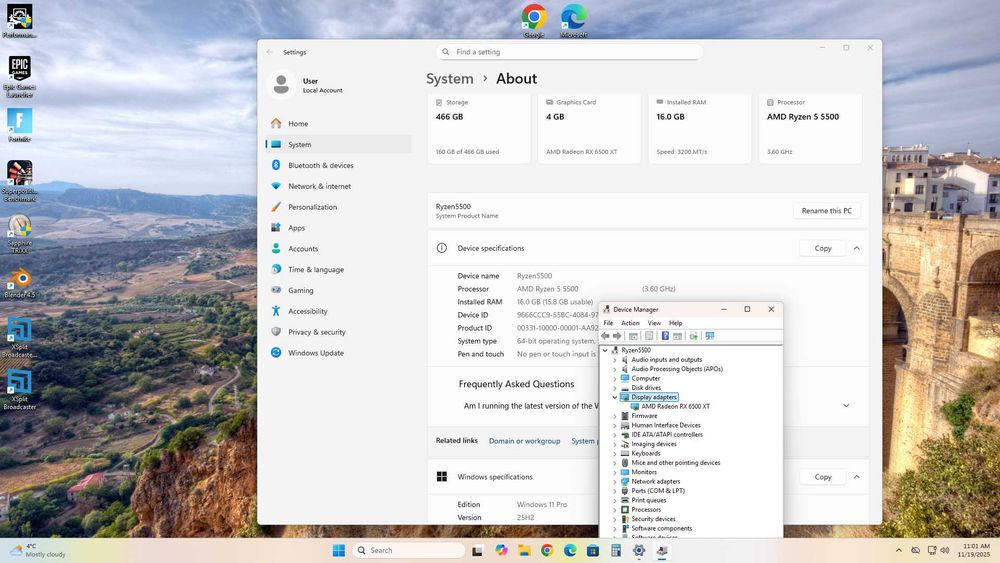Expand the running latest version FAQ question
The image size is (1000, 563).
coord(846,406)
